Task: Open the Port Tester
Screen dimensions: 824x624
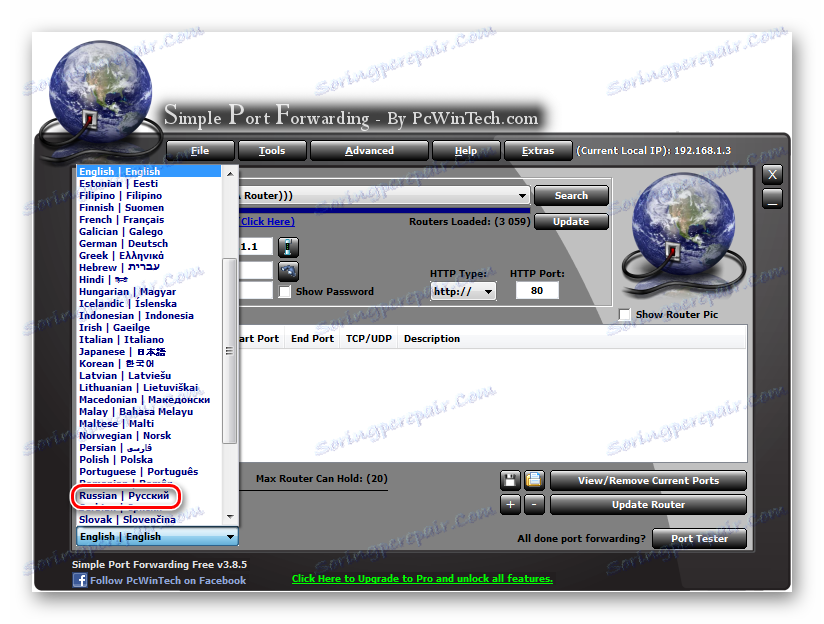Action: (x=699, y=539)
